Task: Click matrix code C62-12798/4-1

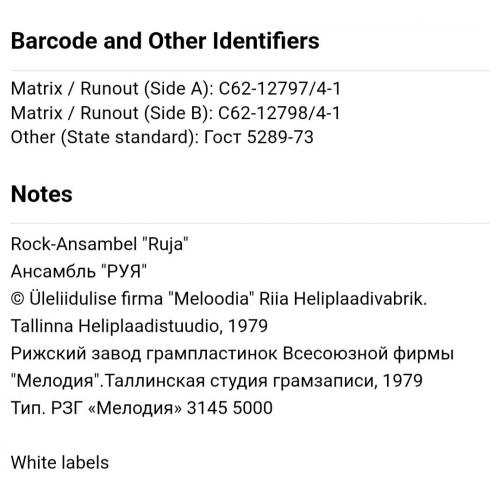Action: pos(279,113)
